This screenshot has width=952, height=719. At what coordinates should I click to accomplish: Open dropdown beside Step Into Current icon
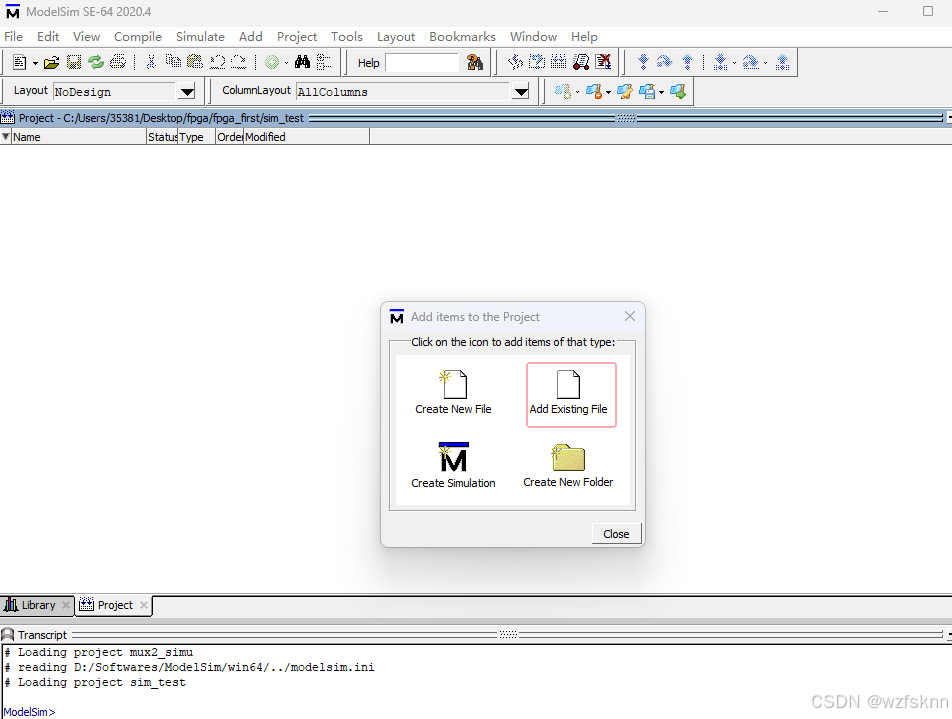click(734, 63)
